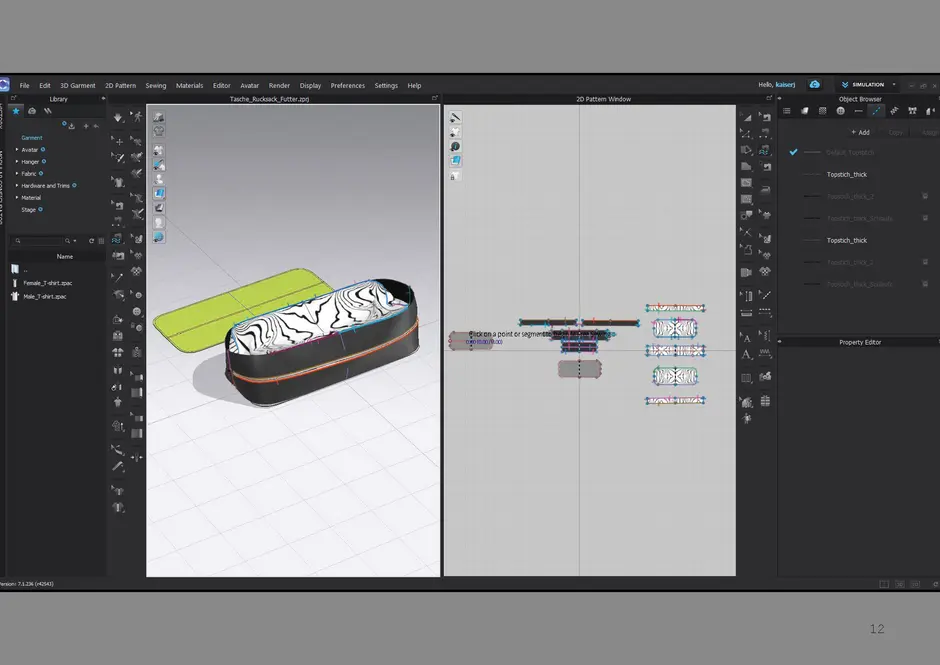Screen dimensions: 940x665
Task: Click the CLO cloud account icon
Action: [x=815, y=85]
